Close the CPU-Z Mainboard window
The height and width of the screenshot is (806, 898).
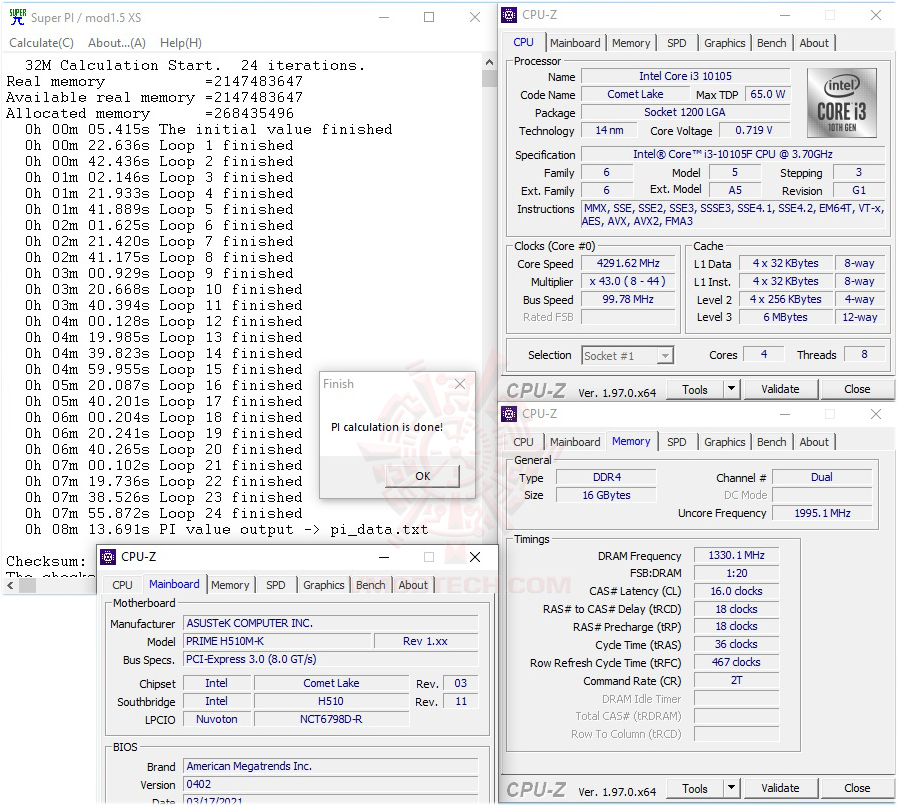click(x=475, y=557)
